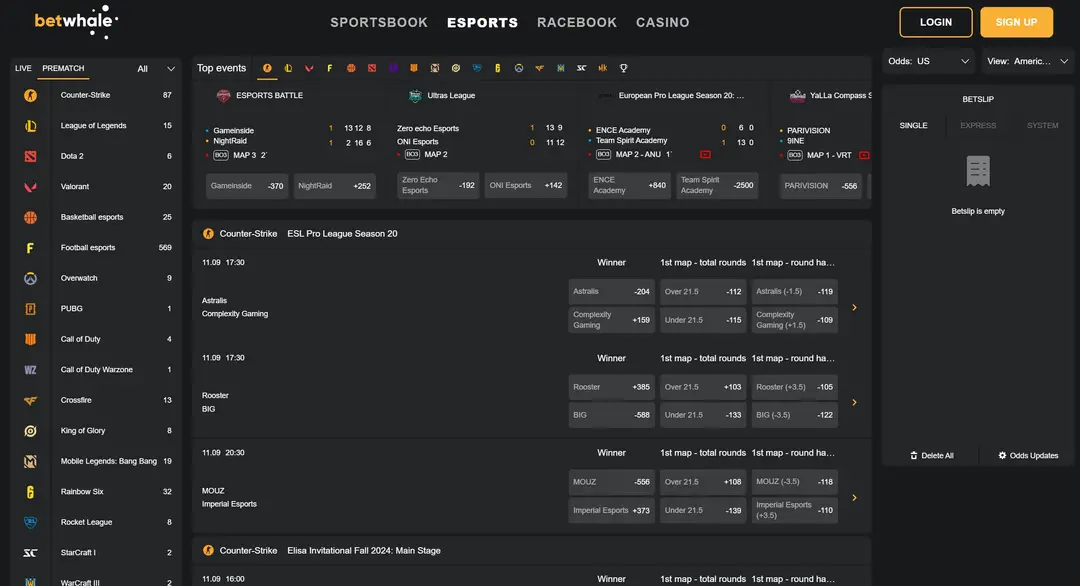Select Football esports icon in Top events bar
The height and width of the screenshot is (586, 1080).
point(330,68)
